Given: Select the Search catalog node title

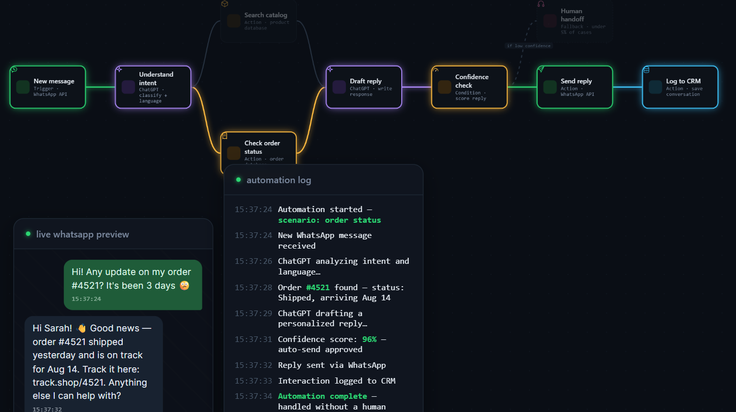Looking at the screenshot, I should (266, 15).
